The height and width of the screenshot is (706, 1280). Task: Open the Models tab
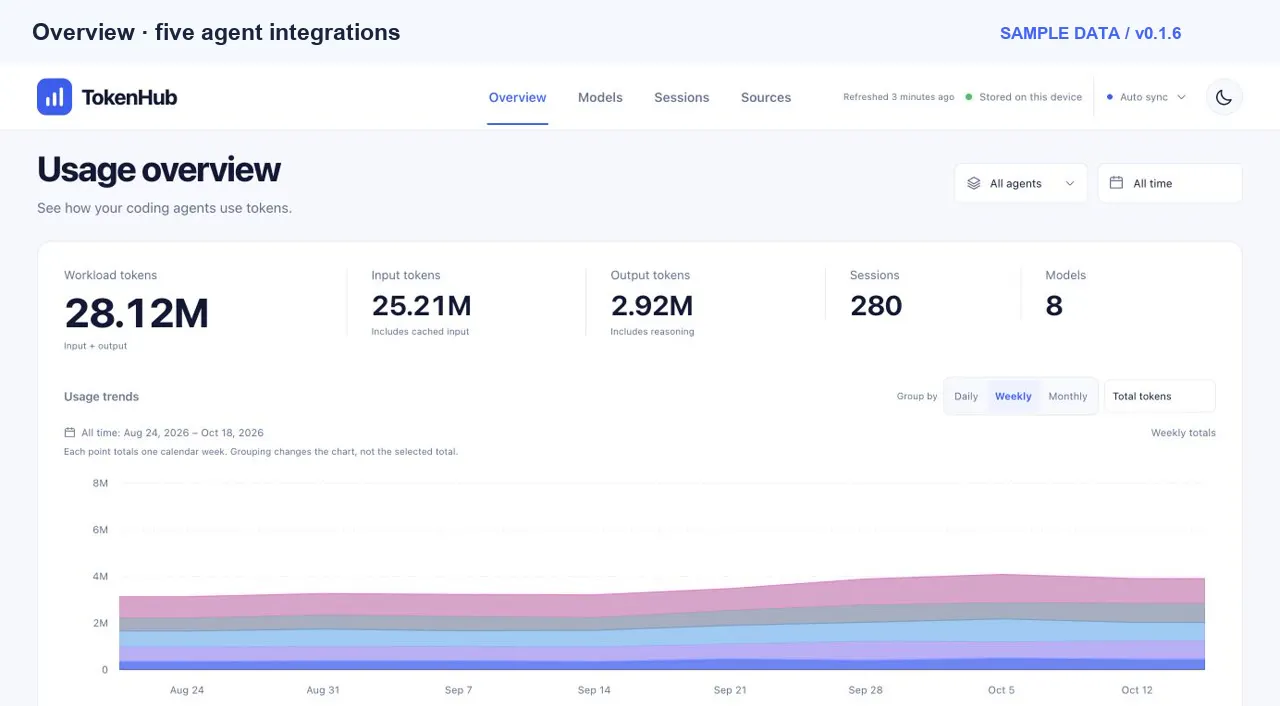point(600,97)
